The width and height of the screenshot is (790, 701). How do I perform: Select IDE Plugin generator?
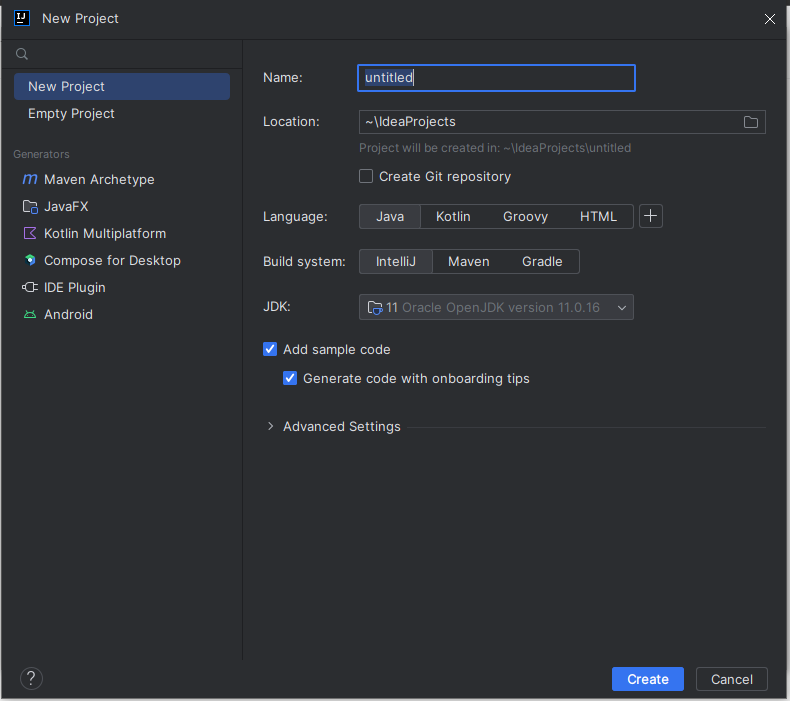point(122,287)
